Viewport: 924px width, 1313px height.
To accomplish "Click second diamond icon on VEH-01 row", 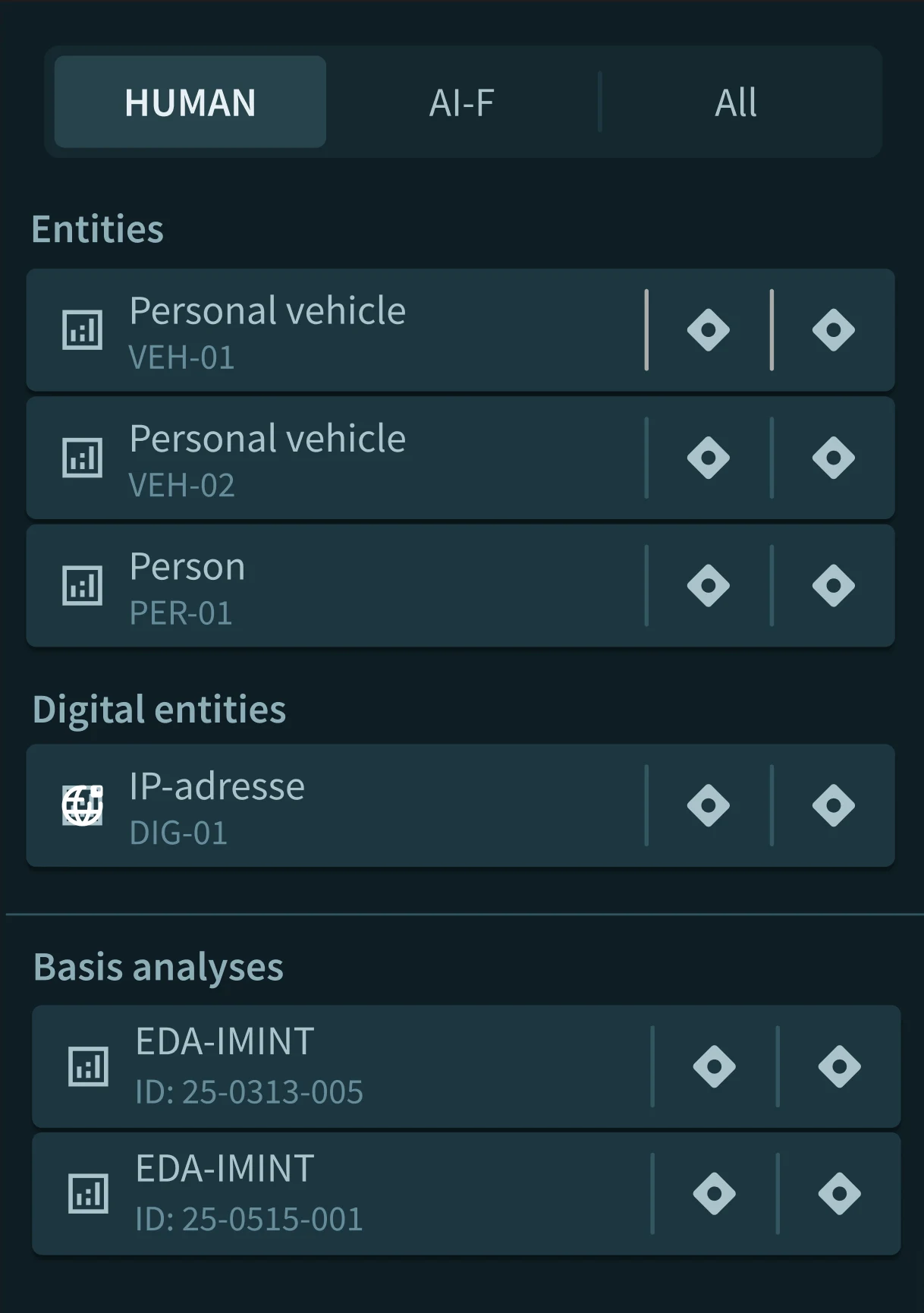I will click(834, 330).
